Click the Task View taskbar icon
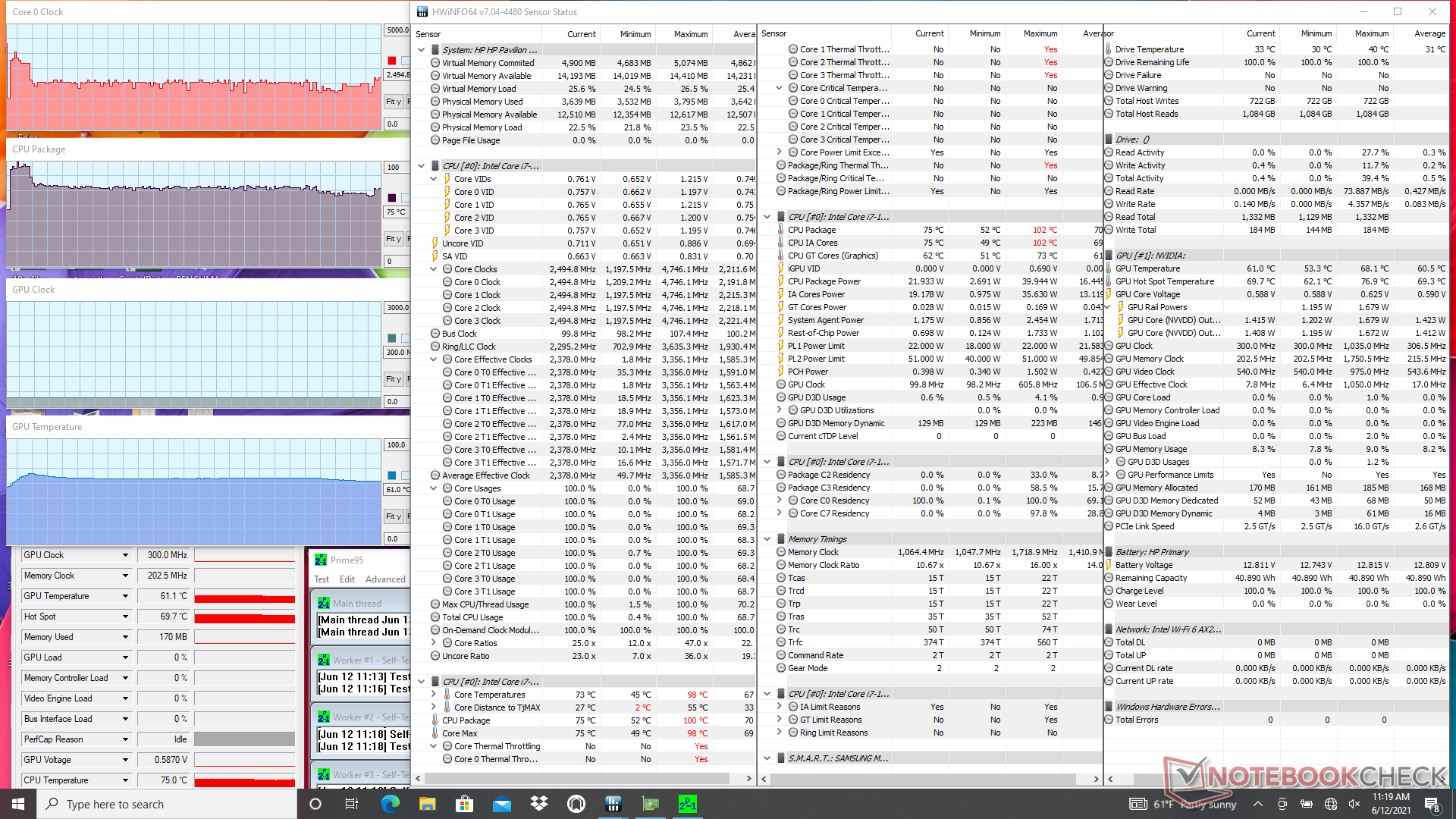Screen dimensions: 1456x819 pos(351,804)
